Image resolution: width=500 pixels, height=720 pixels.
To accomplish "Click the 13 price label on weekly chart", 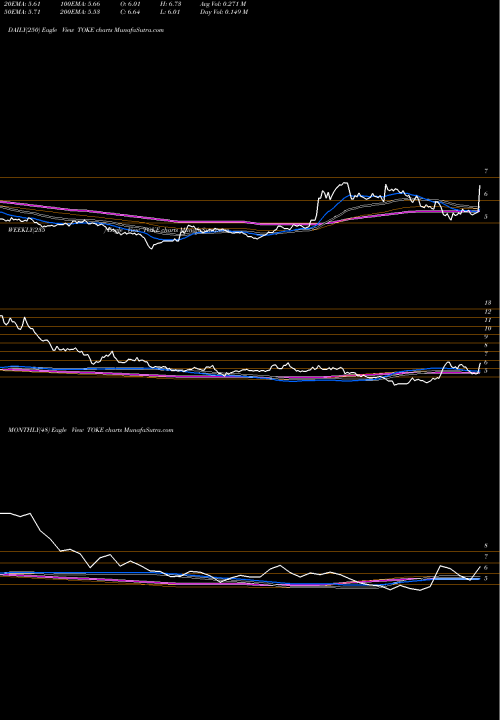I will [x=488, y=303].
